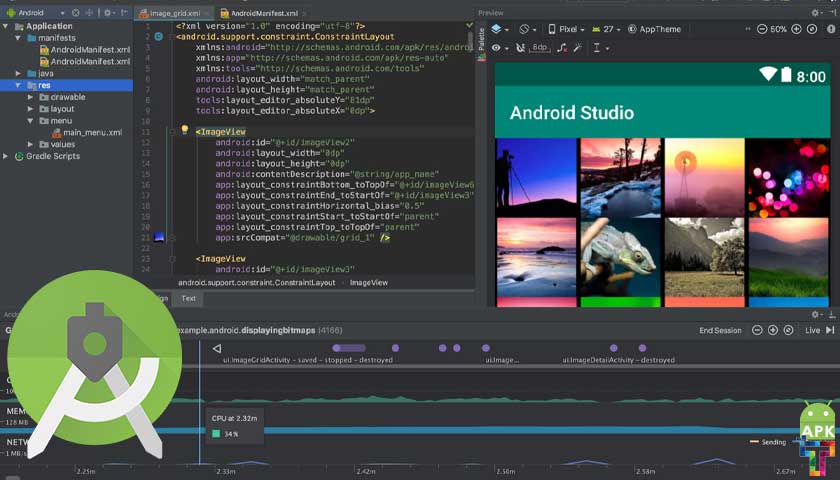Image resolution: width=840 pixels, height=480 pixels.
Task: Collapse the manifests folder
Action: coord(18,38)
